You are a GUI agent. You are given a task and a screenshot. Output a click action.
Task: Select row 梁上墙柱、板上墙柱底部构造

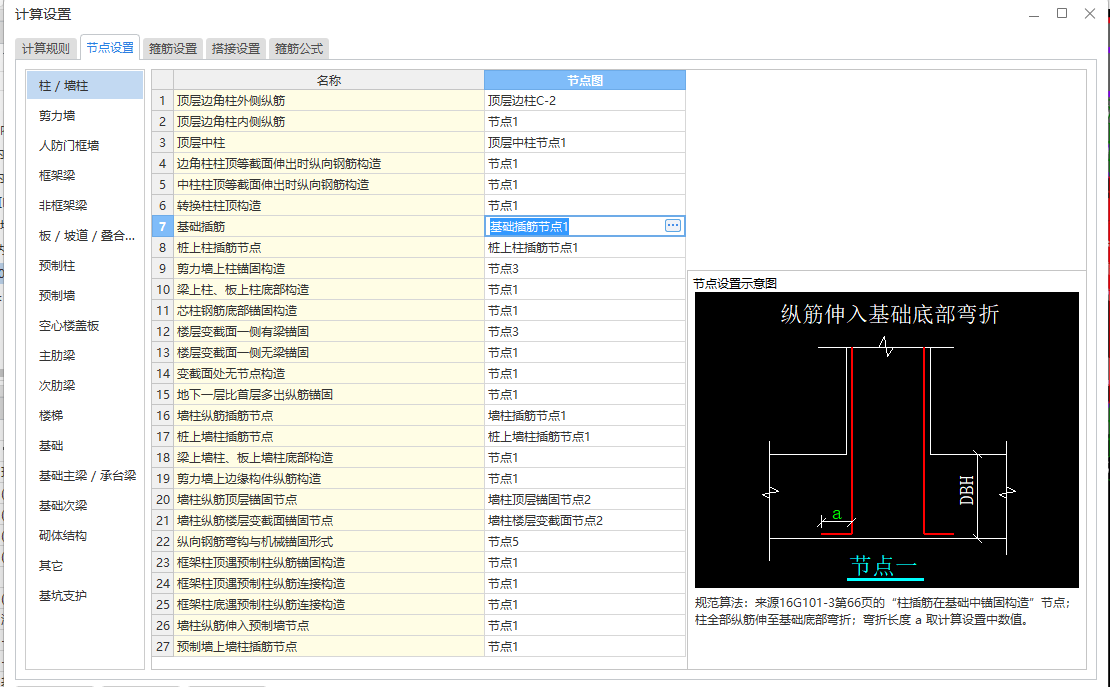(x=328, y=458)
